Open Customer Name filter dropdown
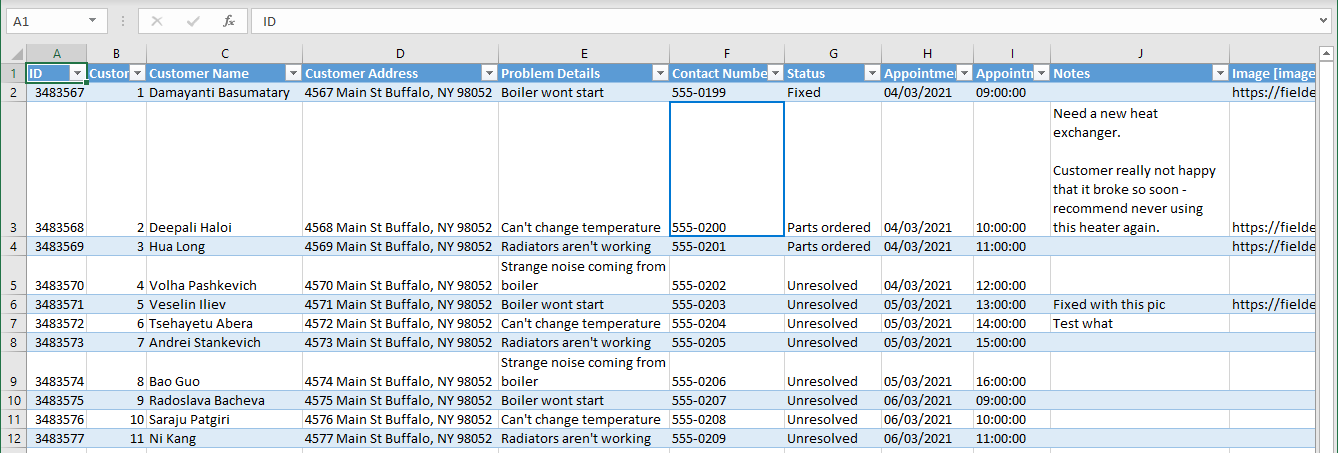1338x453 pixels. [x=293, y=73]
